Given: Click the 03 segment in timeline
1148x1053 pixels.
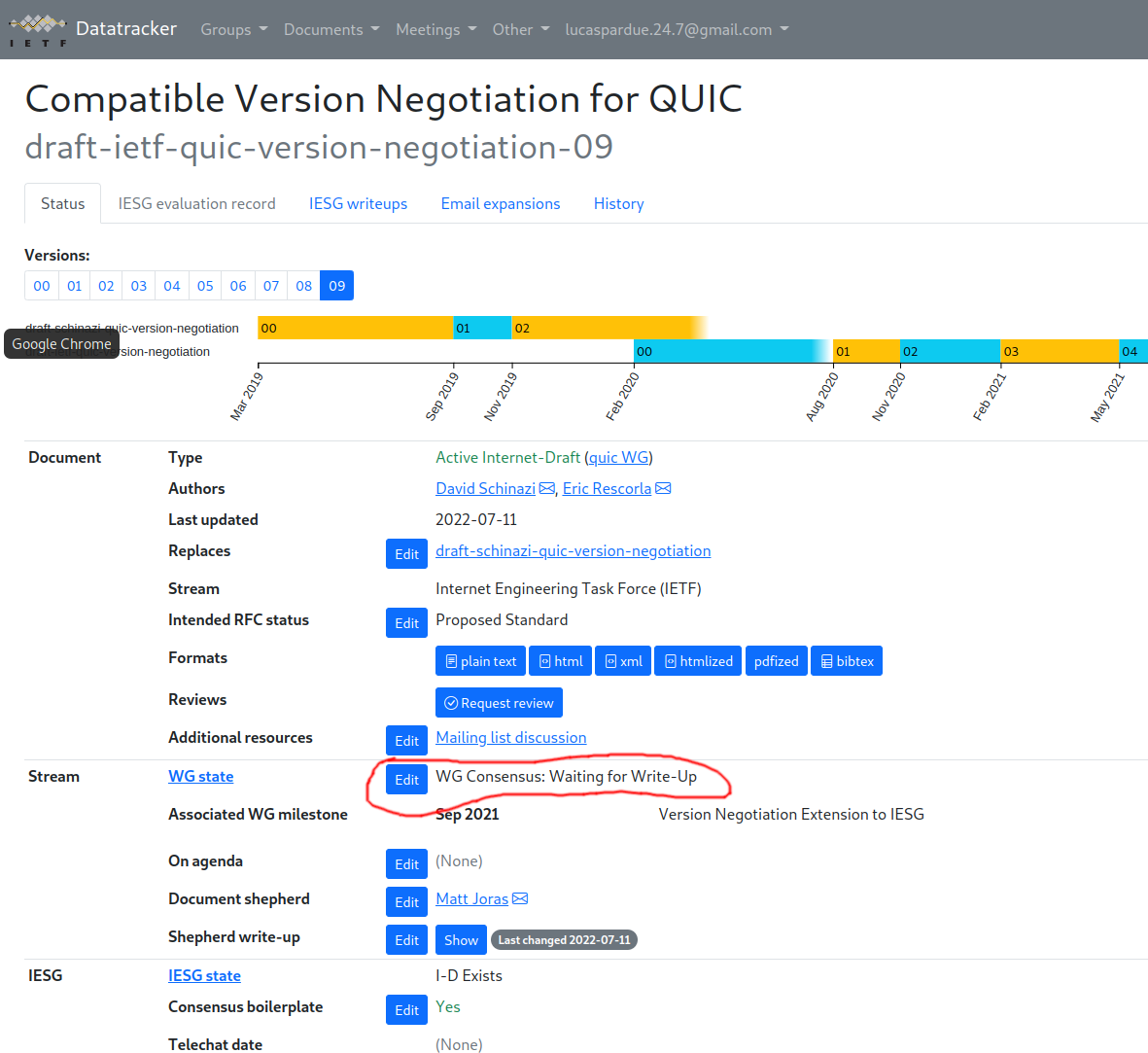Looking at the screenshot, I should [1059, 352].
